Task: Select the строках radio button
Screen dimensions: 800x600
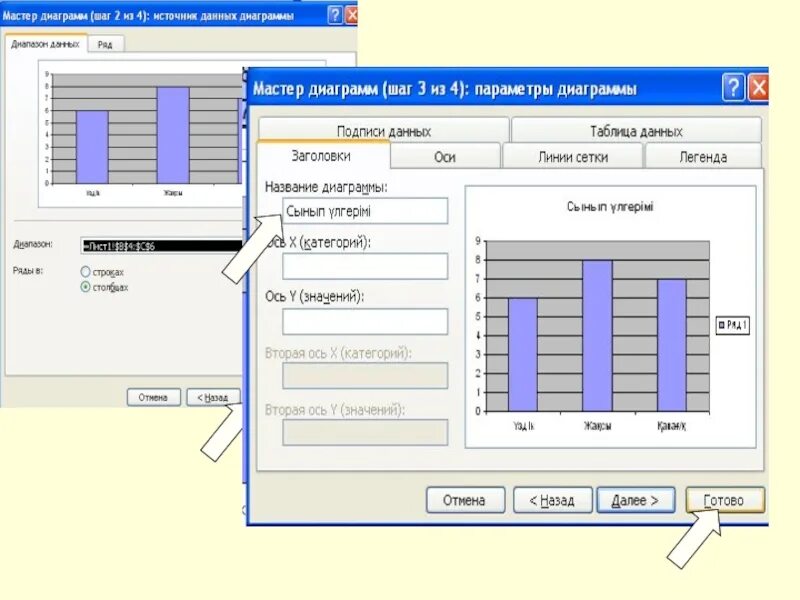Action: pos(85,271)
